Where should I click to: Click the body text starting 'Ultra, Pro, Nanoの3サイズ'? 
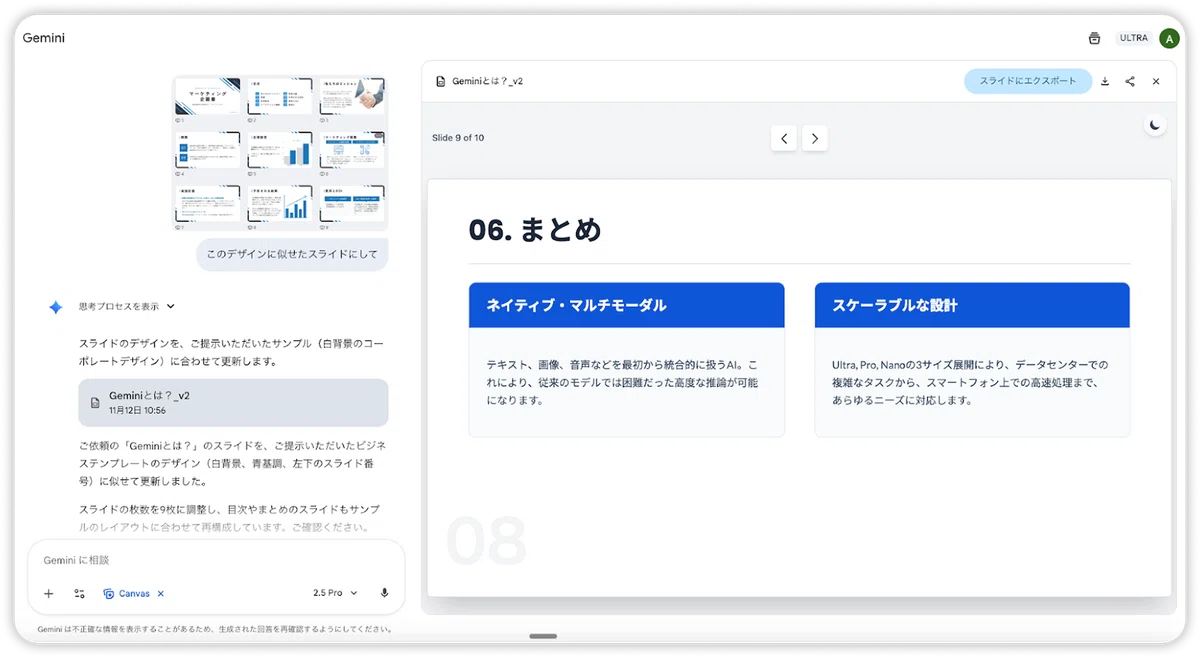pos(970,382)
